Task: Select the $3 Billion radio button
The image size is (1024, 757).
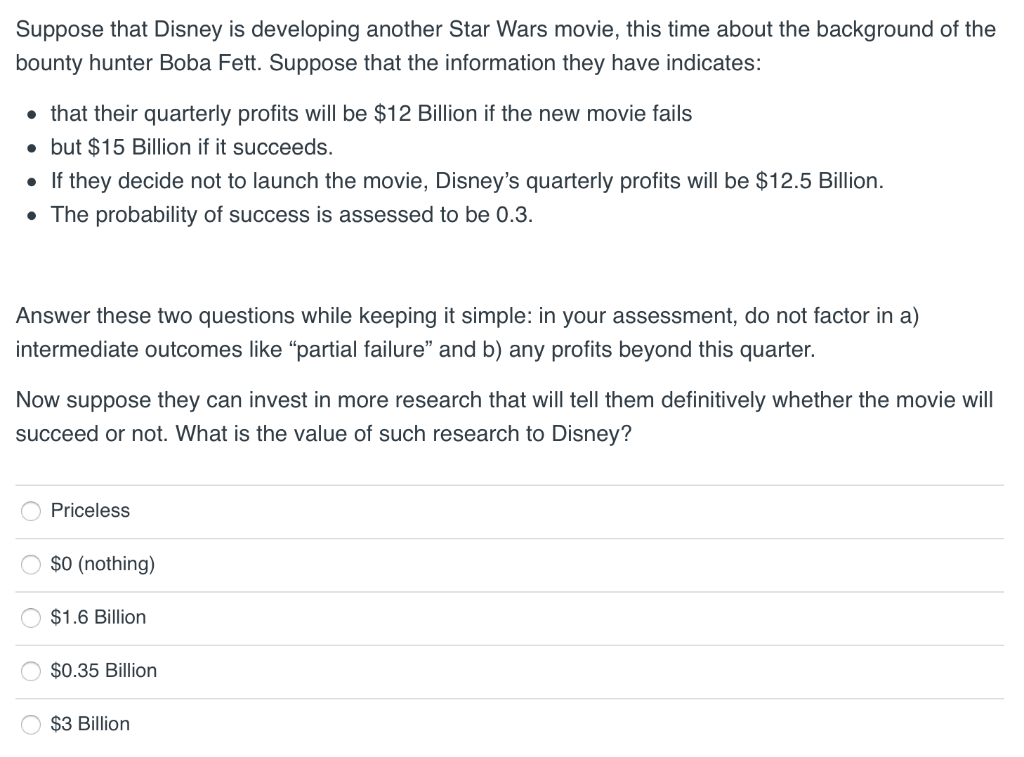Action: pyautogui.click(x=31, y=724)
